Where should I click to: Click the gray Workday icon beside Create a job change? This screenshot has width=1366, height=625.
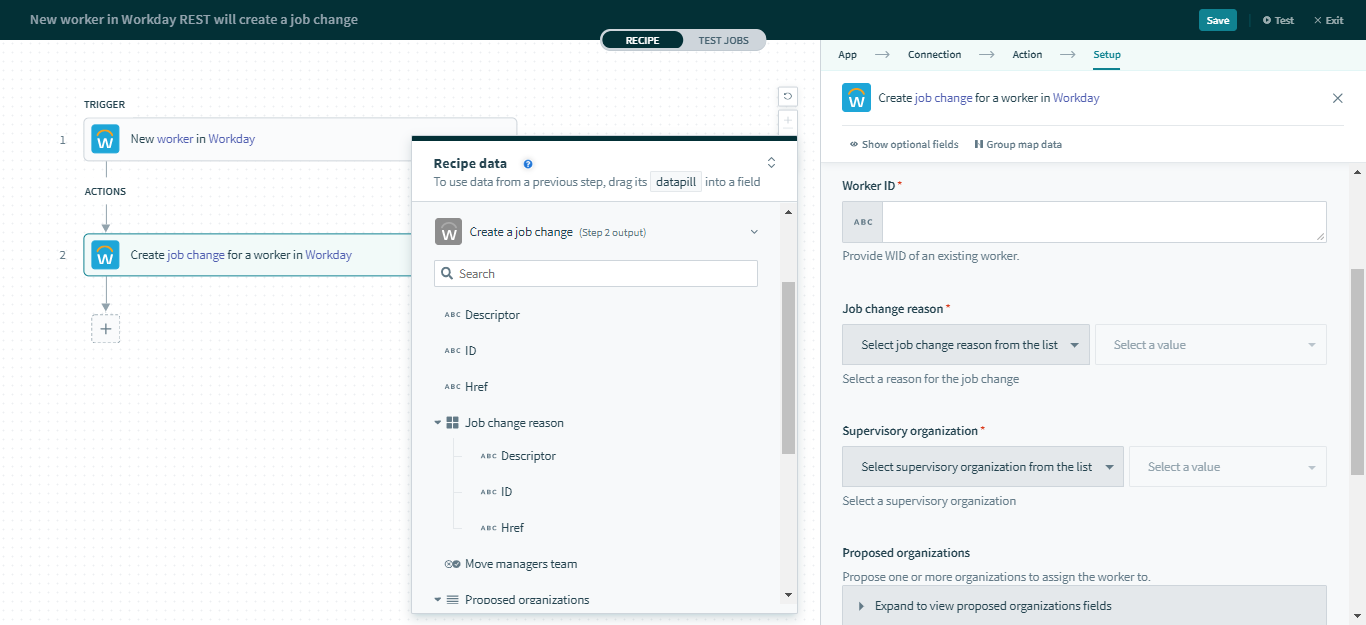[x=448, y=232]
